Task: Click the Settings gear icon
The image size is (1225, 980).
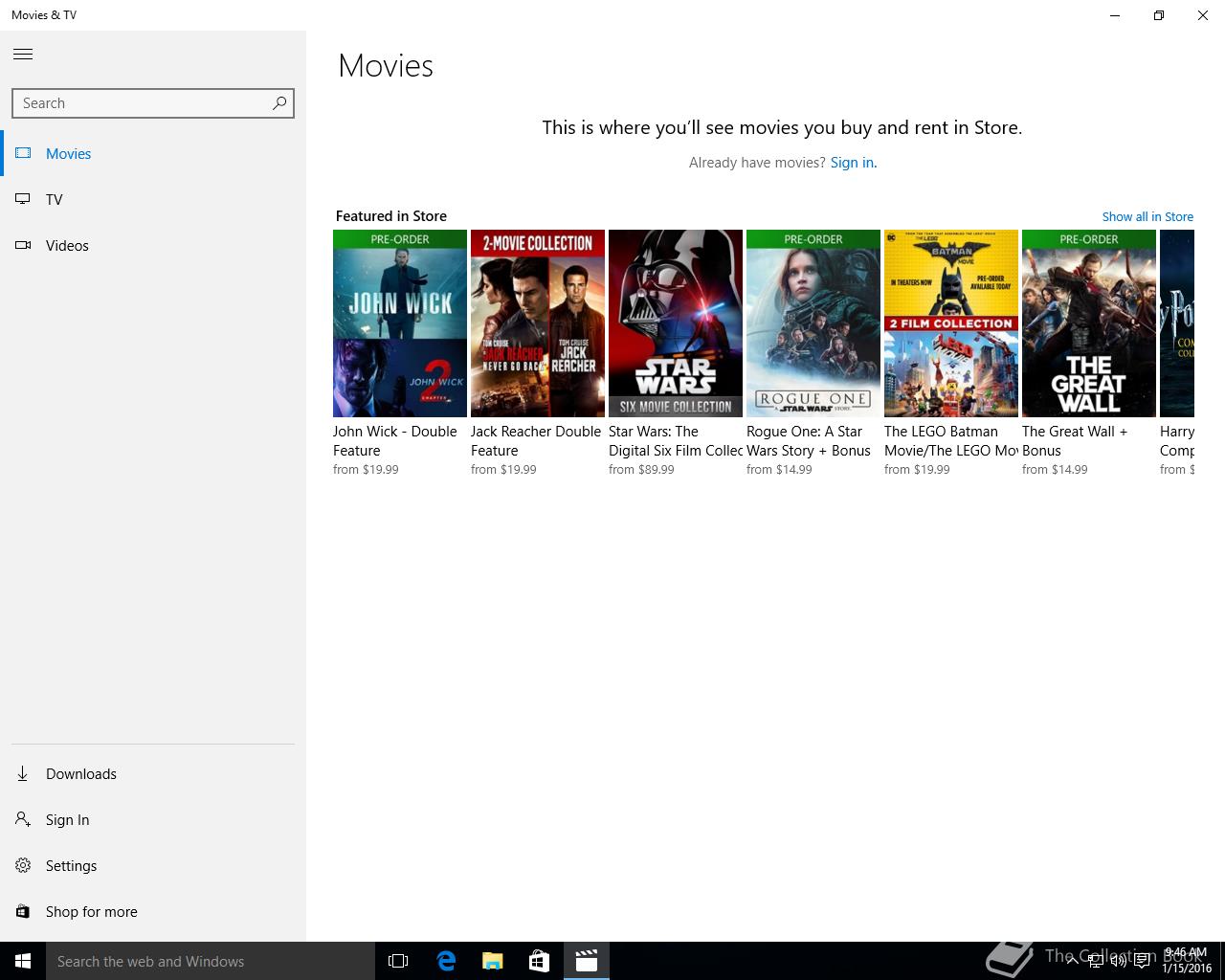Action: (23, 865)
